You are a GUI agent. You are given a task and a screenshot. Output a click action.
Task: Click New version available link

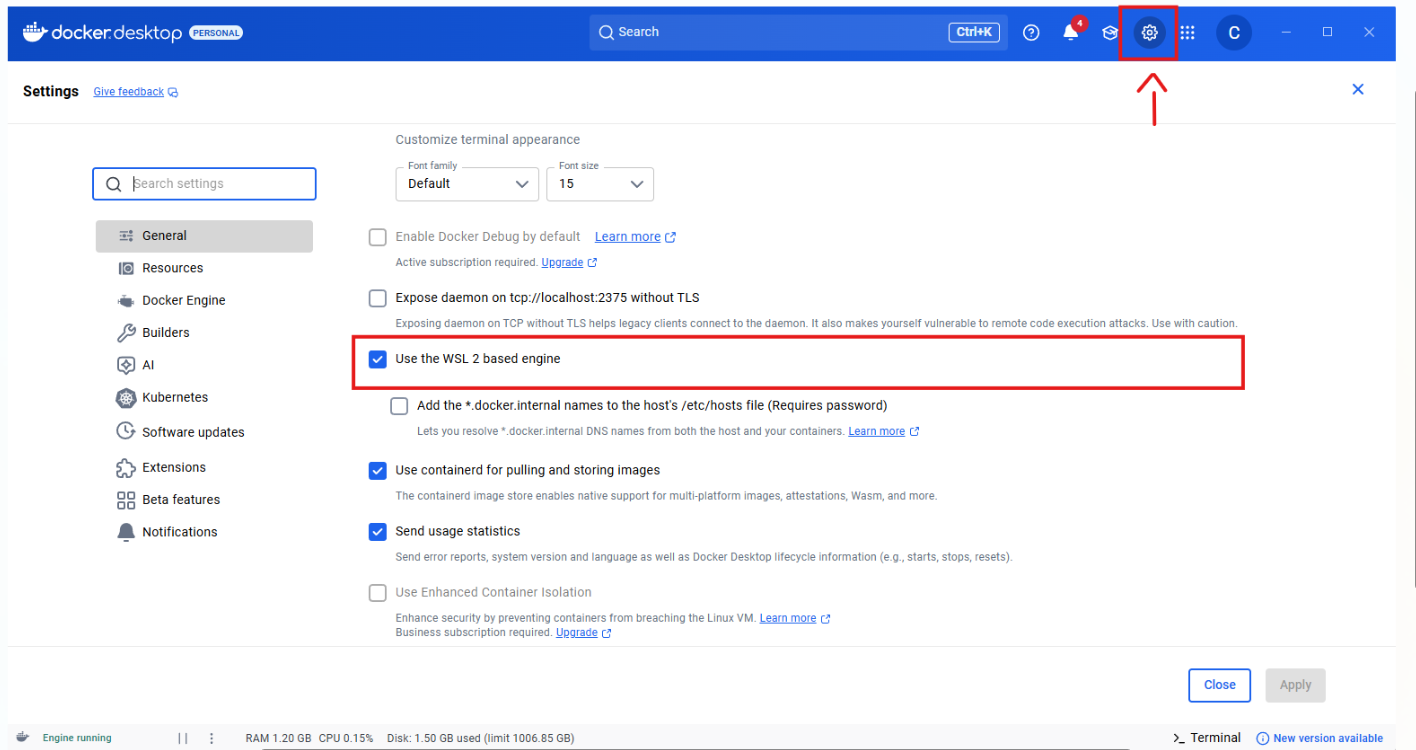(x=1328, y=738)
